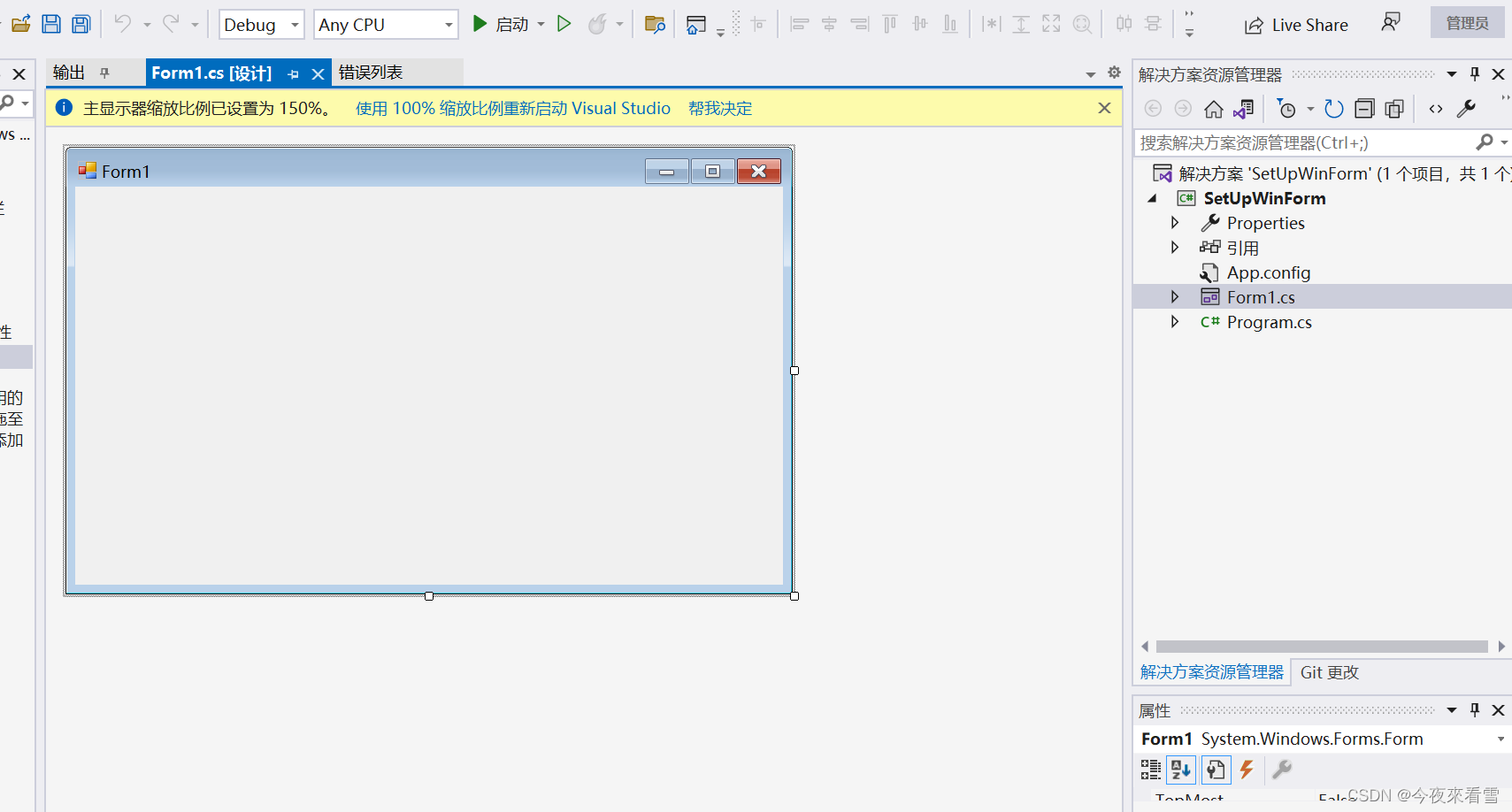Click the find in files folder icon

655,24
